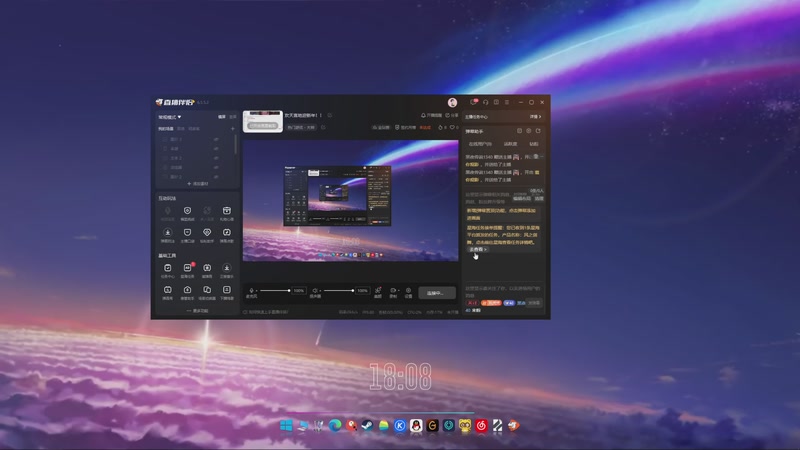This screenshot has width=800, height=450.
Task: Click the 去查看 link in notification
Action: (x=478, y=249)
